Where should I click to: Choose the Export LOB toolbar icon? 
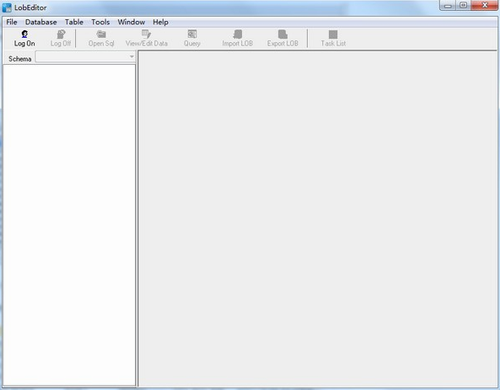tap(283, 38)
